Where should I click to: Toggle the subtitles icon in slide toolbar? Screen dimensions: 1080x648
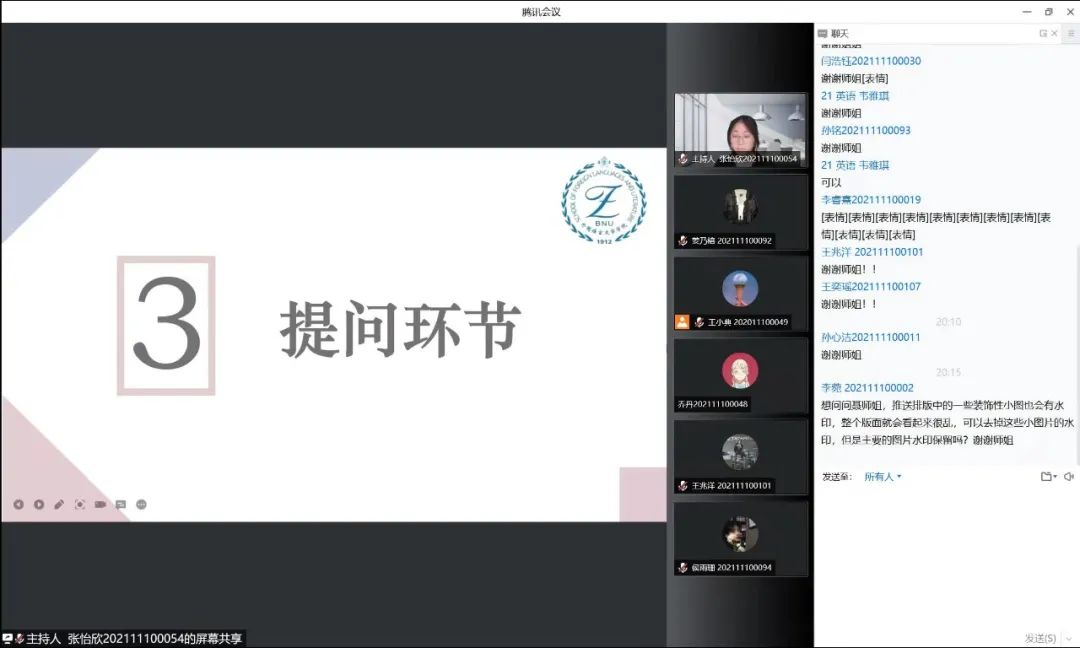coord(121,505)
